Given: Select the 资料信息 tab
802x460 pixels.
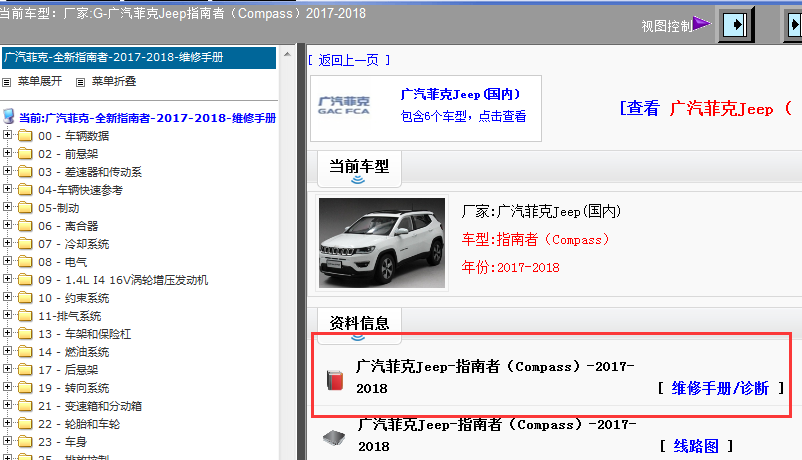Looking at the screenshot, I should [x=359, y=324].
